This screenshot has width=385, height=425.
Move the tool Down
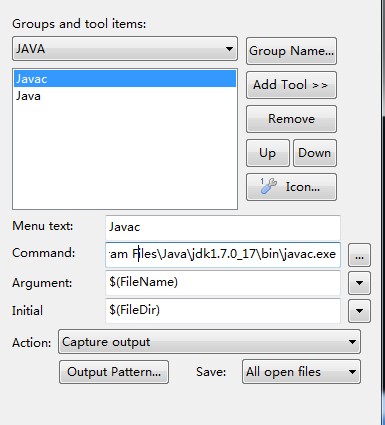point(315,153)
